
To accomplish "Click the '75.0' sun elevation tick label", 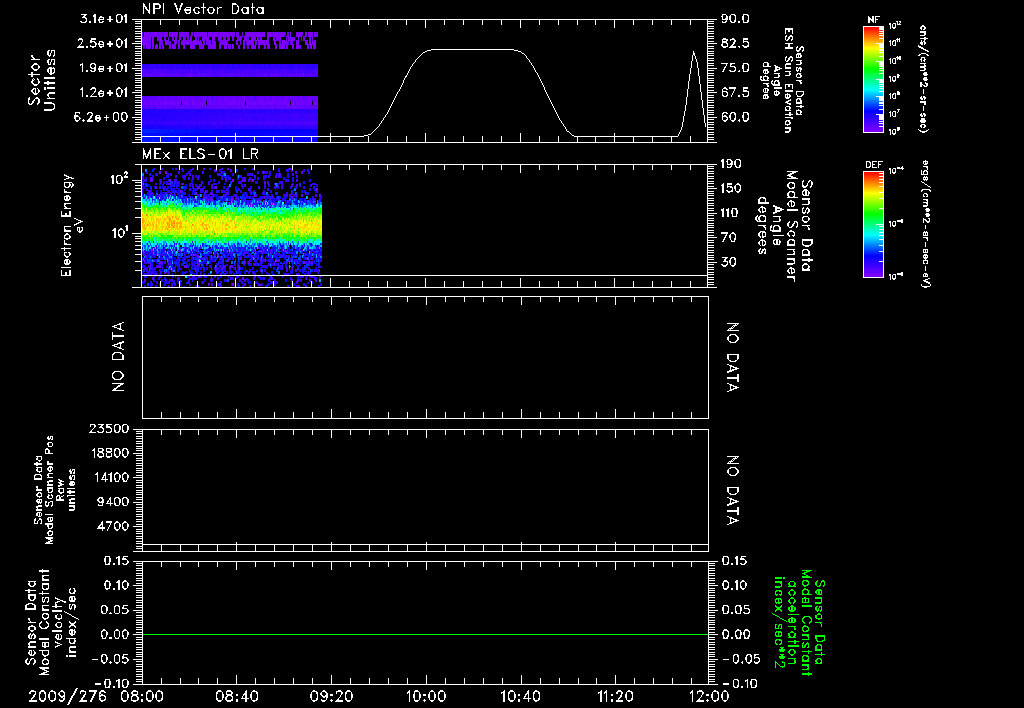I will point(735,68).
